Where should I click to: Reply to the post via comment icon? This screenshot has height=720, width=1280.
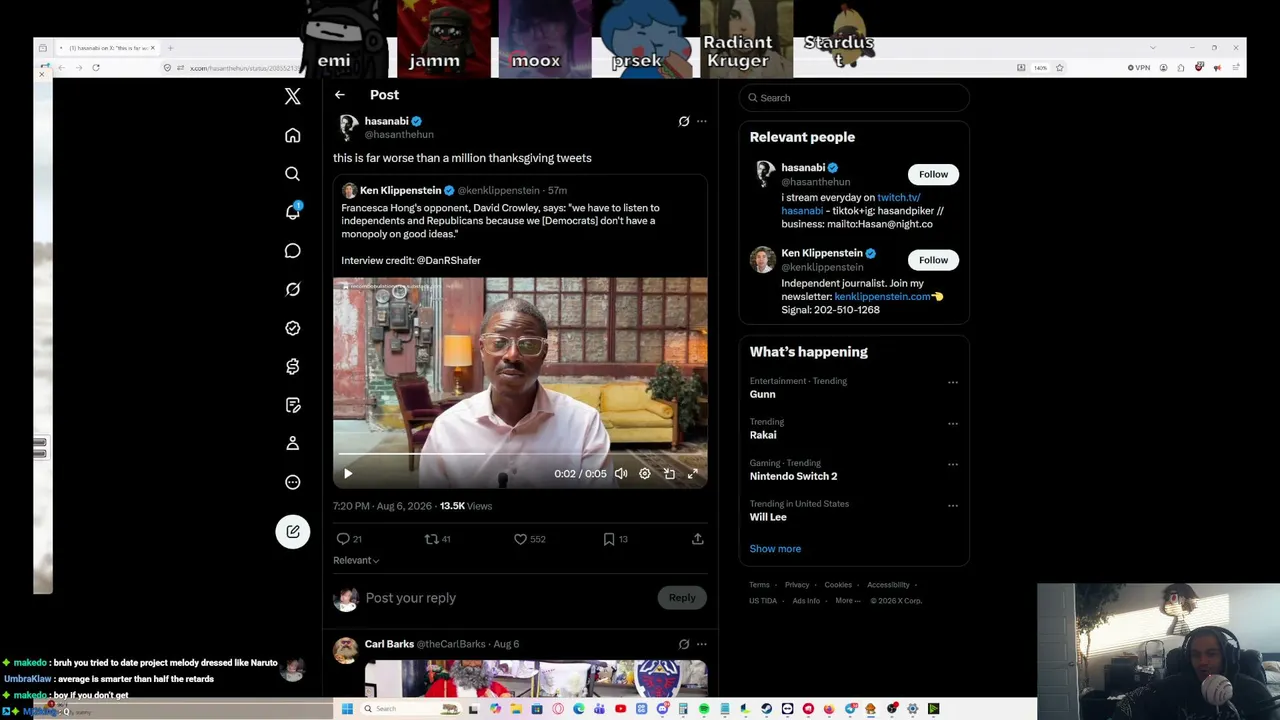[343, 539]
